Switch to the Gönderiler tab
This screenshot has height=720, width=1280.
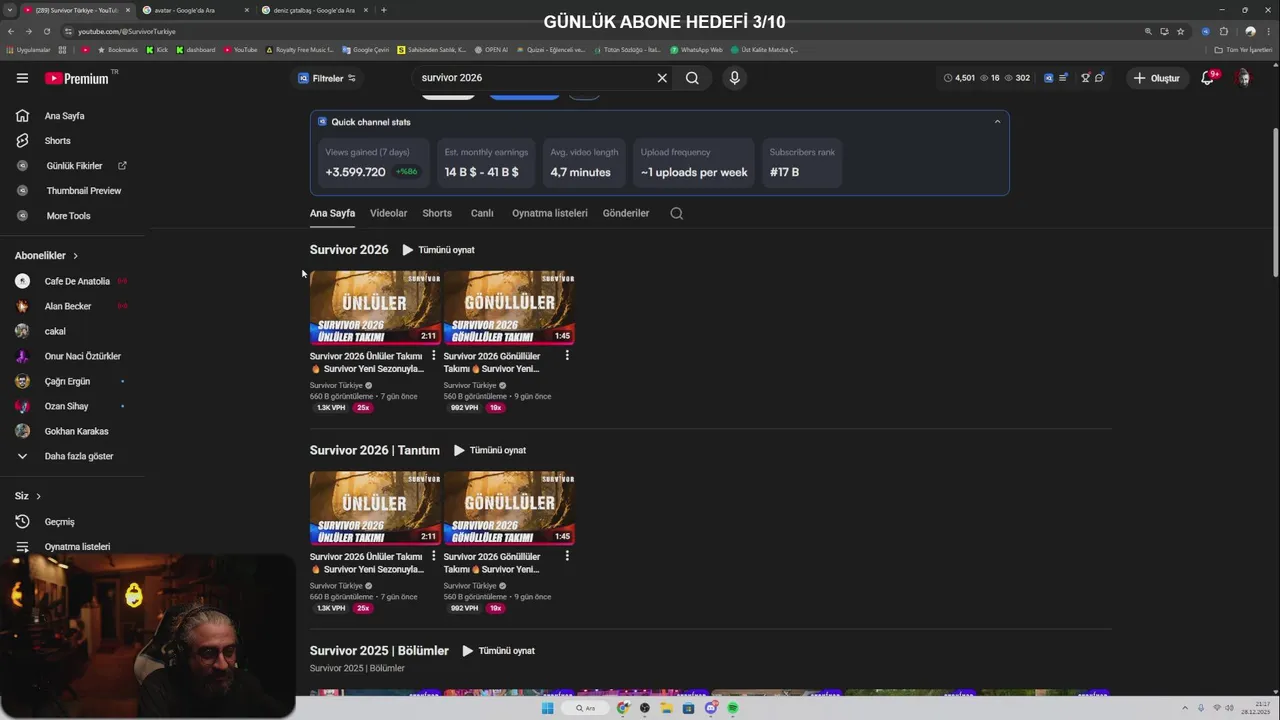(x=626, y=213)
